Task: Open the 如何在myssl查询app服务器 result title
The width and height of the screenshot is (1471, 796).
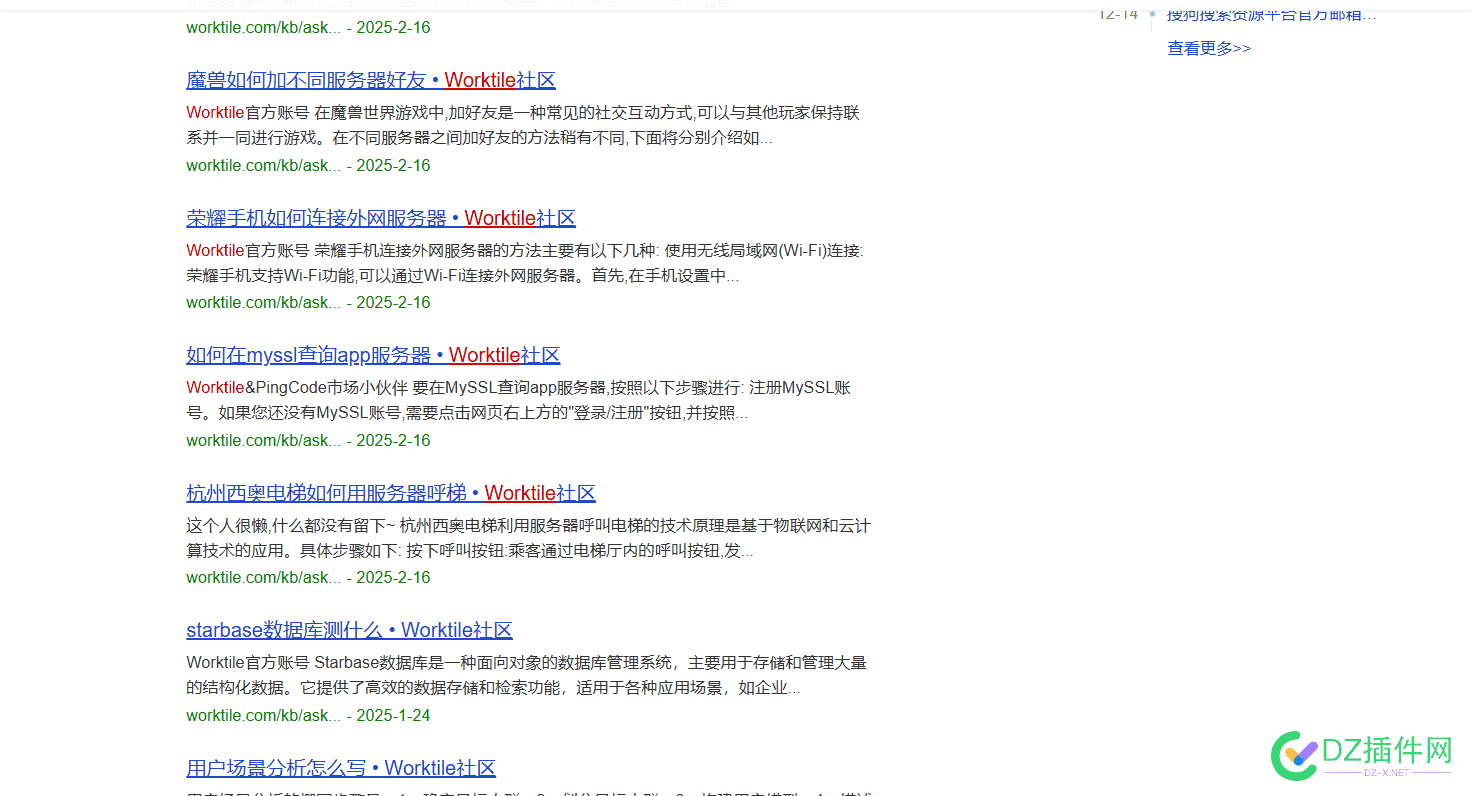Action: 373,355
